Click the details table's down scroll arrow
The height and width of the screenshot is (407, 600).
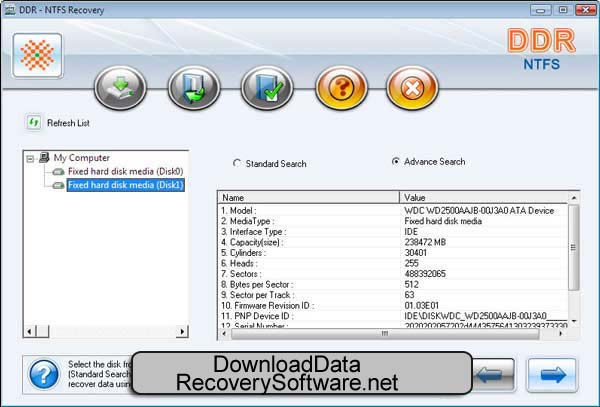point(574,321)
